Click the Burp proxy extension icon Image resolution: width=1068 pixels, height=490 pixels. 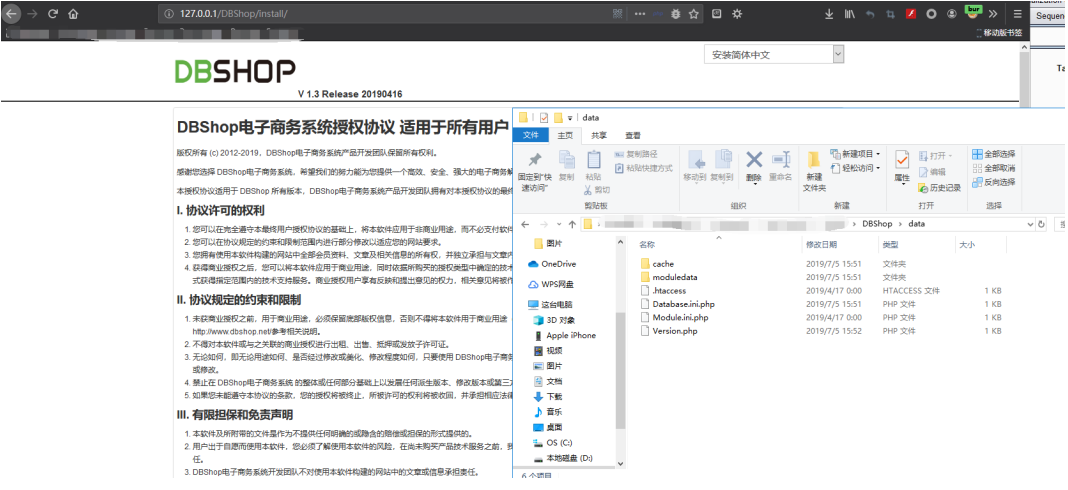[973, 12]
